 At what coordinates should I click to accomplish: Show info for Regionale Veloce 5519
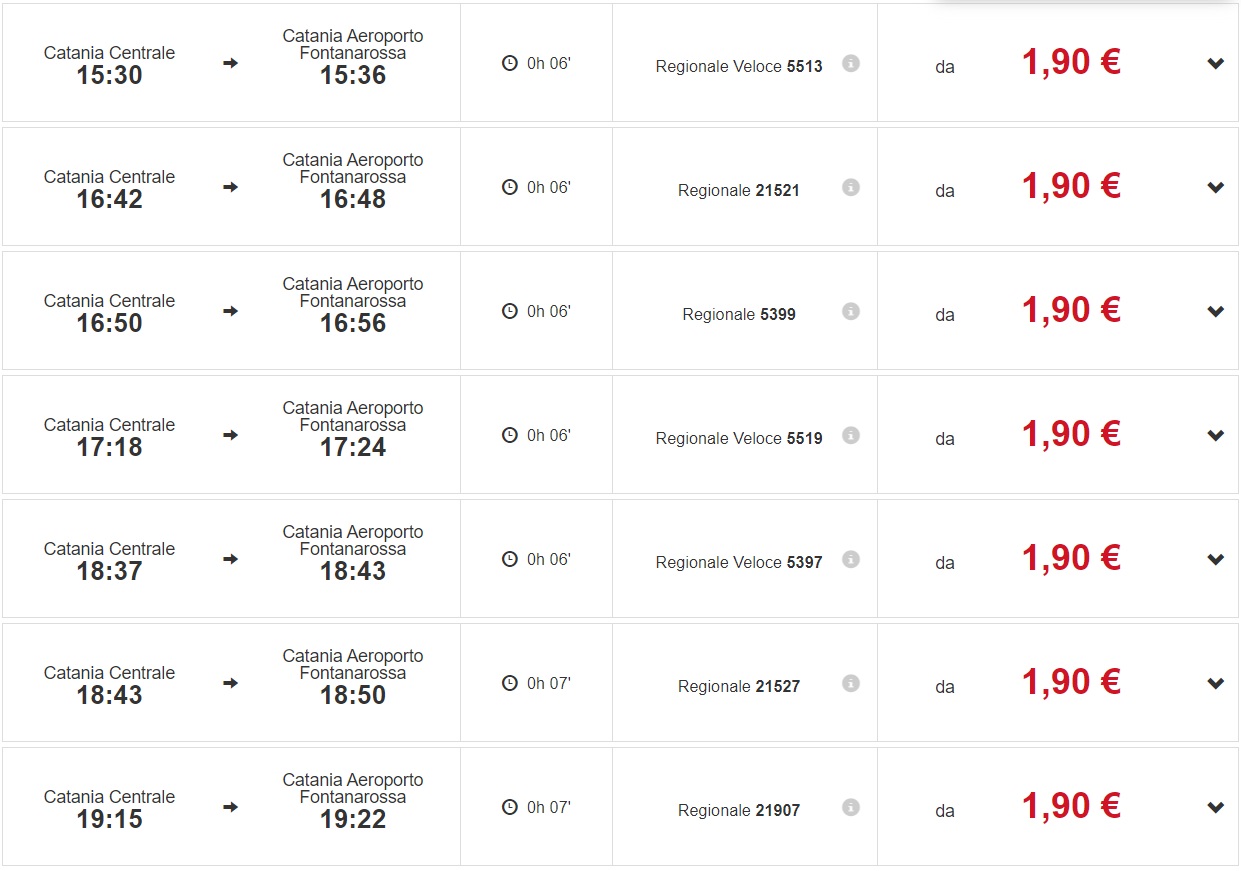click(850, 435)
